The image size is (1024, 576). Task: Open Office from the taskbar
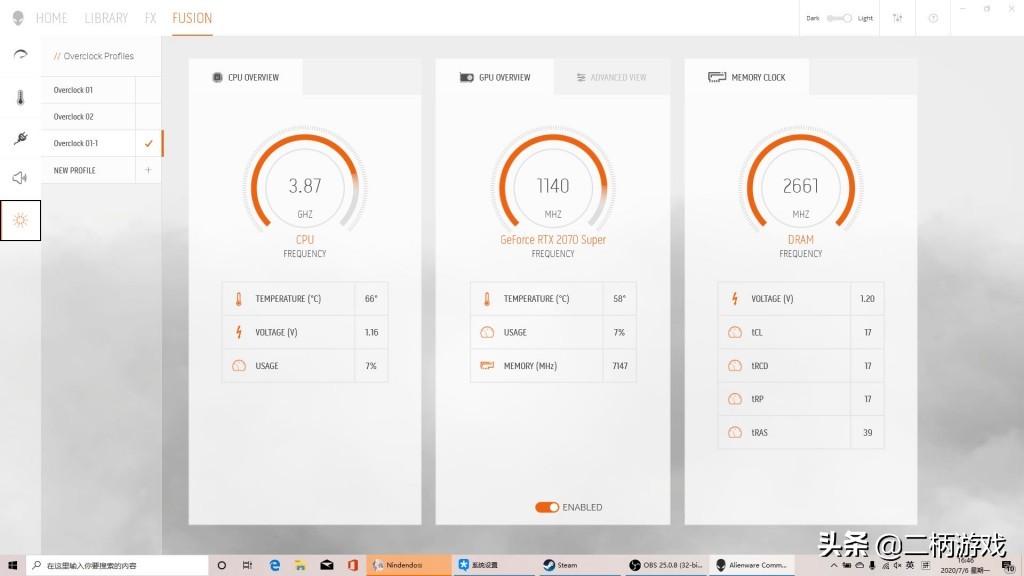(x=353, y=565)
